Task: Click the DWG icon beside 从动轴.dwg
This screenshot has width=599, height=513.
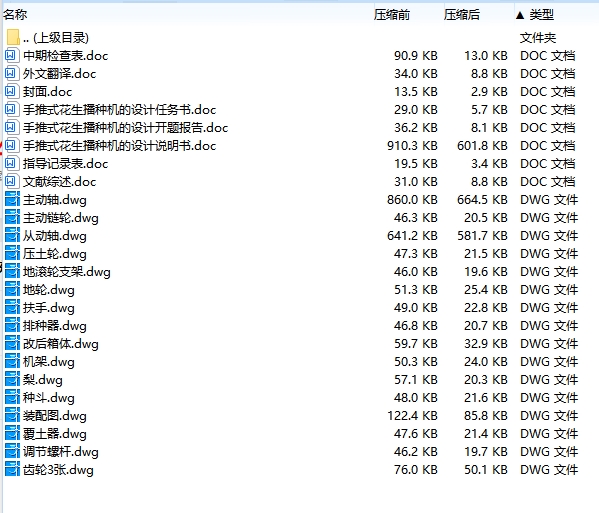Action: (x=12, y=235)
